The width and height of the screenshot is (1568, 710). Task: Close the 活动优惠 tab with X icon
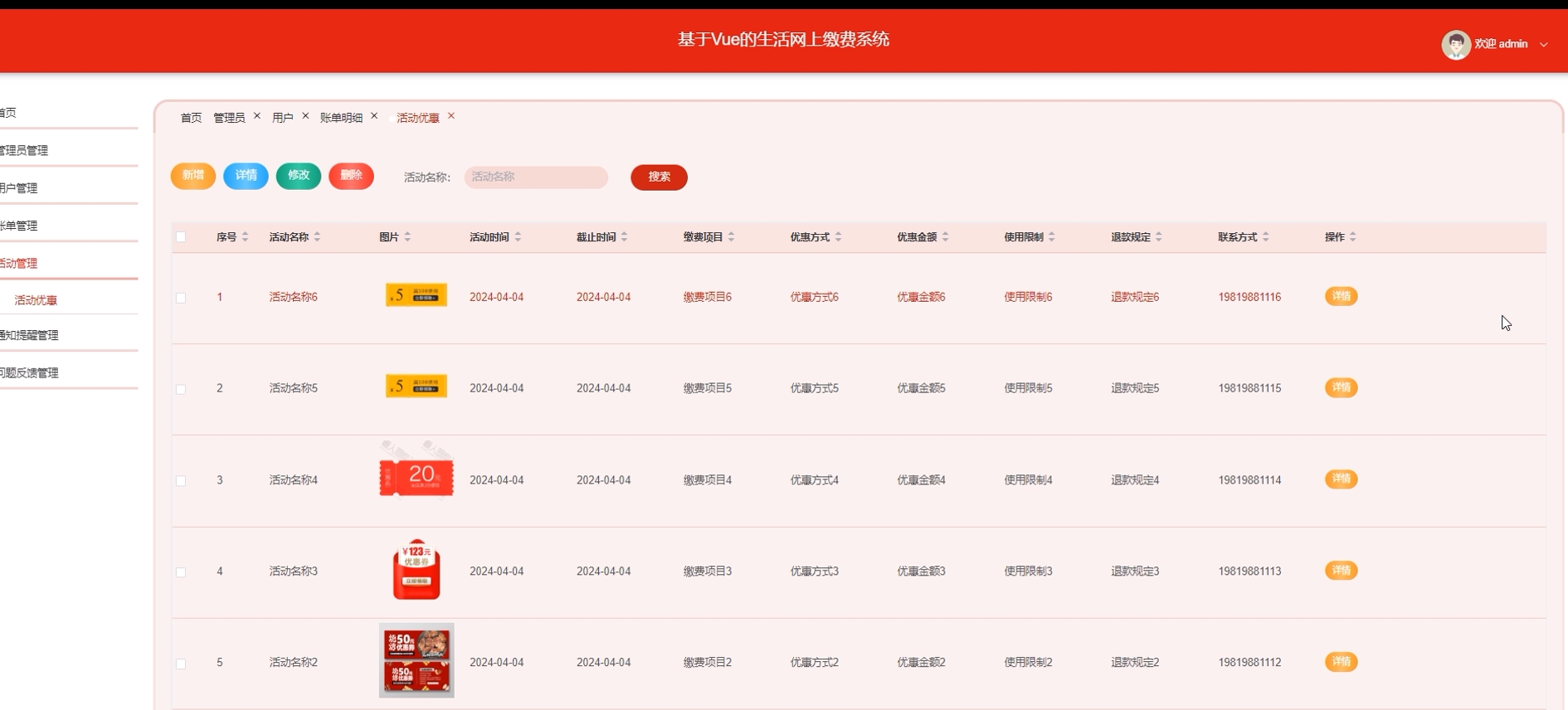[x=451, y=116]
